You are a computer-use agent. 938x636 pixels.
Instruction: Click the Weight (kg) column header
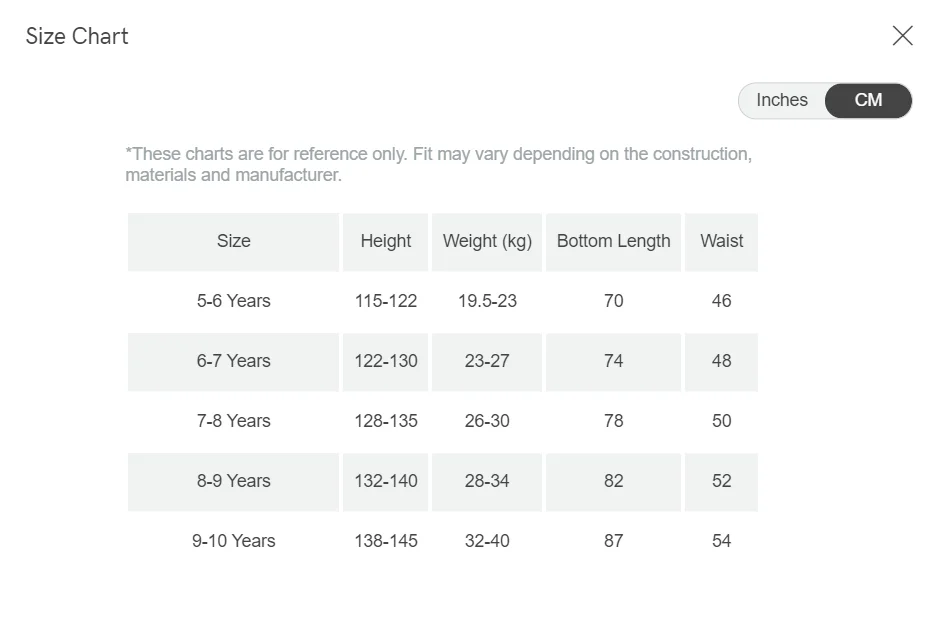click(x=487, y=241)
